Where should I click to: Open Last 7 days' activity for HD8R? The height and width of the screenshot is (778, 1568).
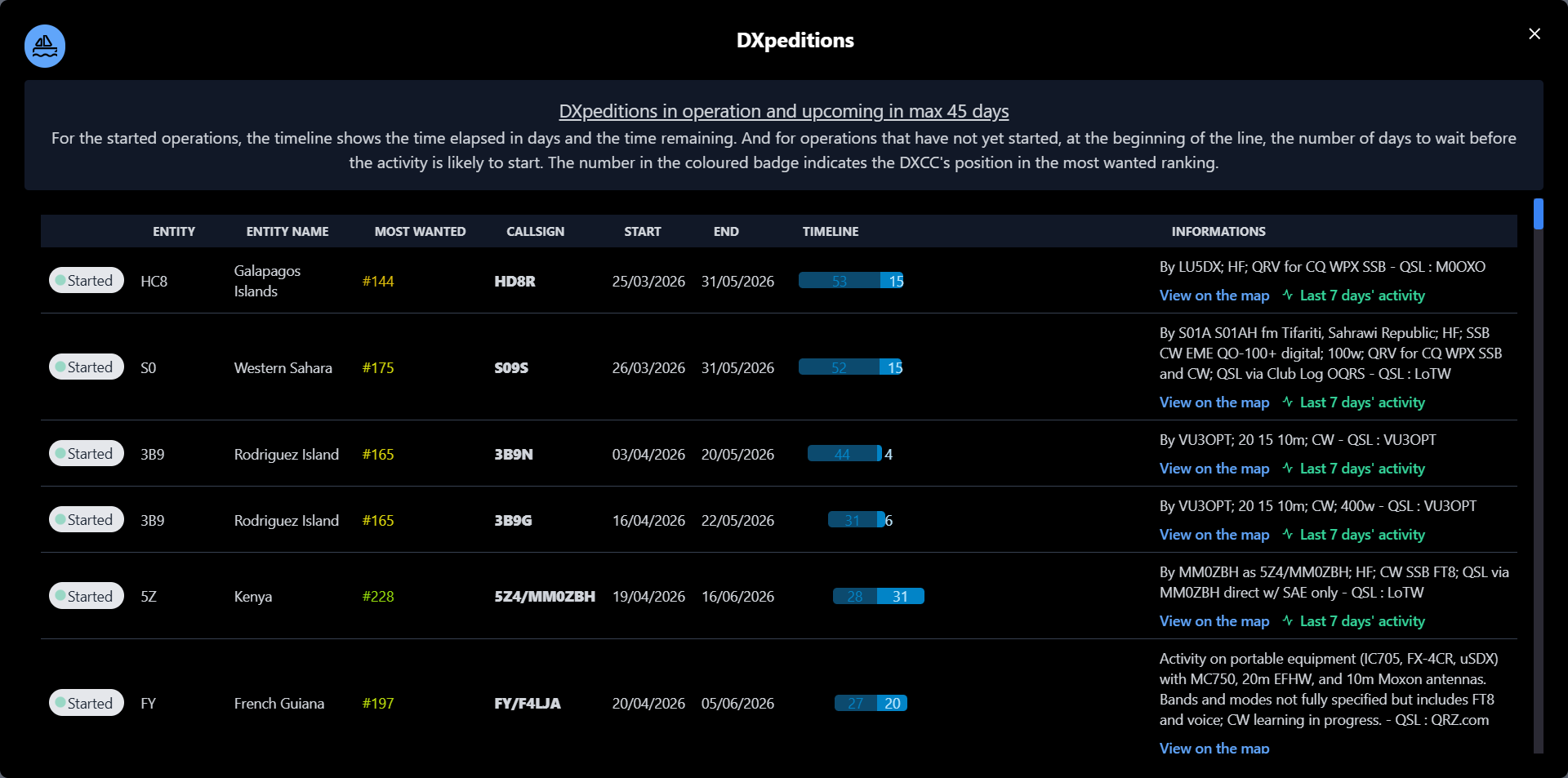pos(1362,296)
